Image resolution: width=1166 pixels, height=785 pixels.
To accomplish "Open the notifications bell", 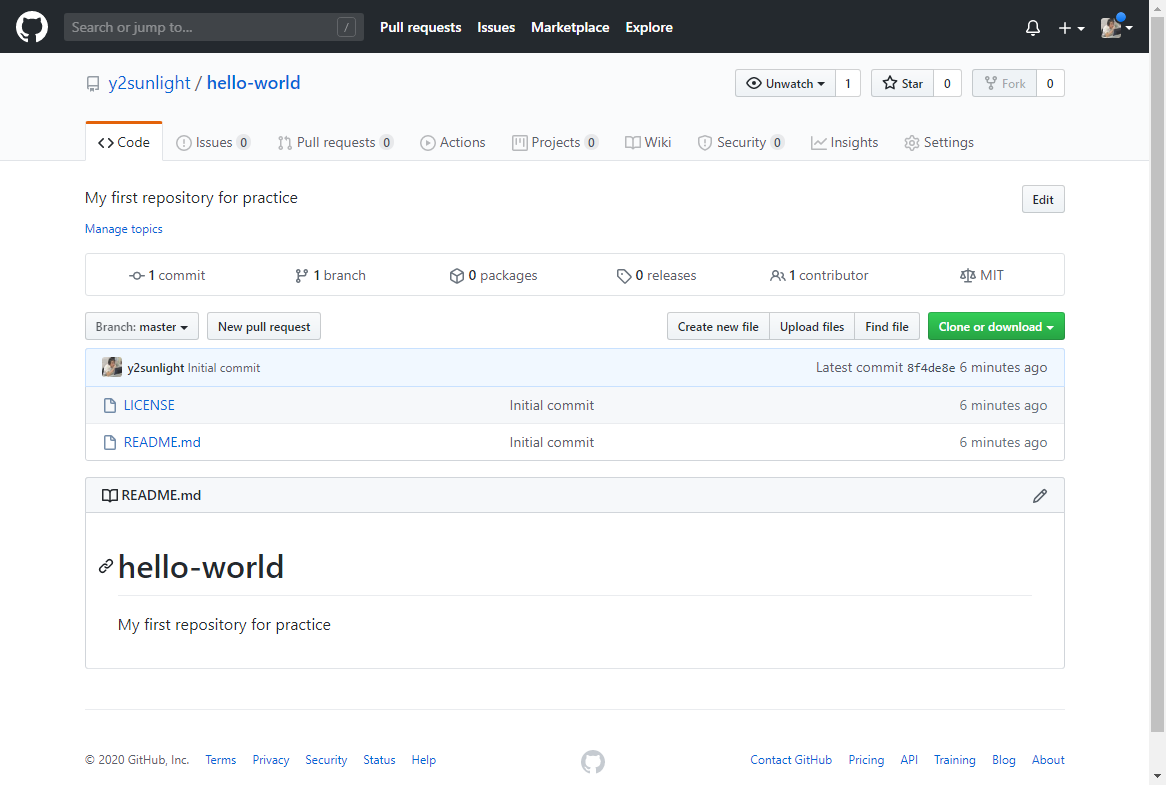I will tap(1033, 28).
